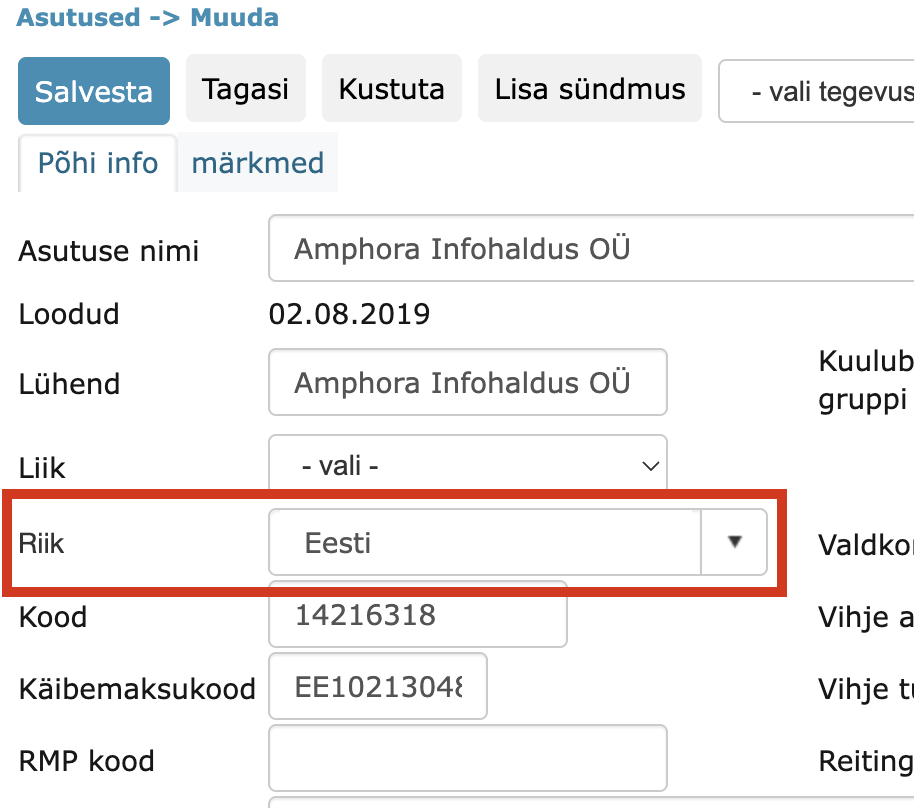Click the Käibemaksukood input field

pos(377,686)
